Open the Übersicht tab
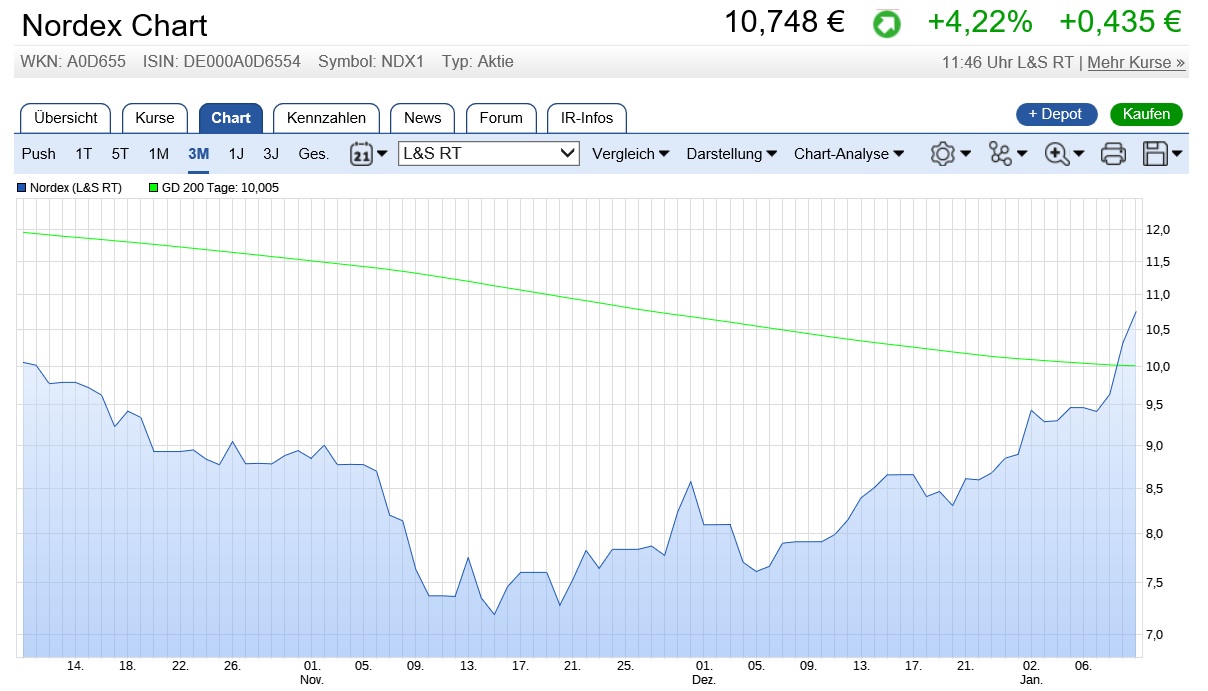 66,118
